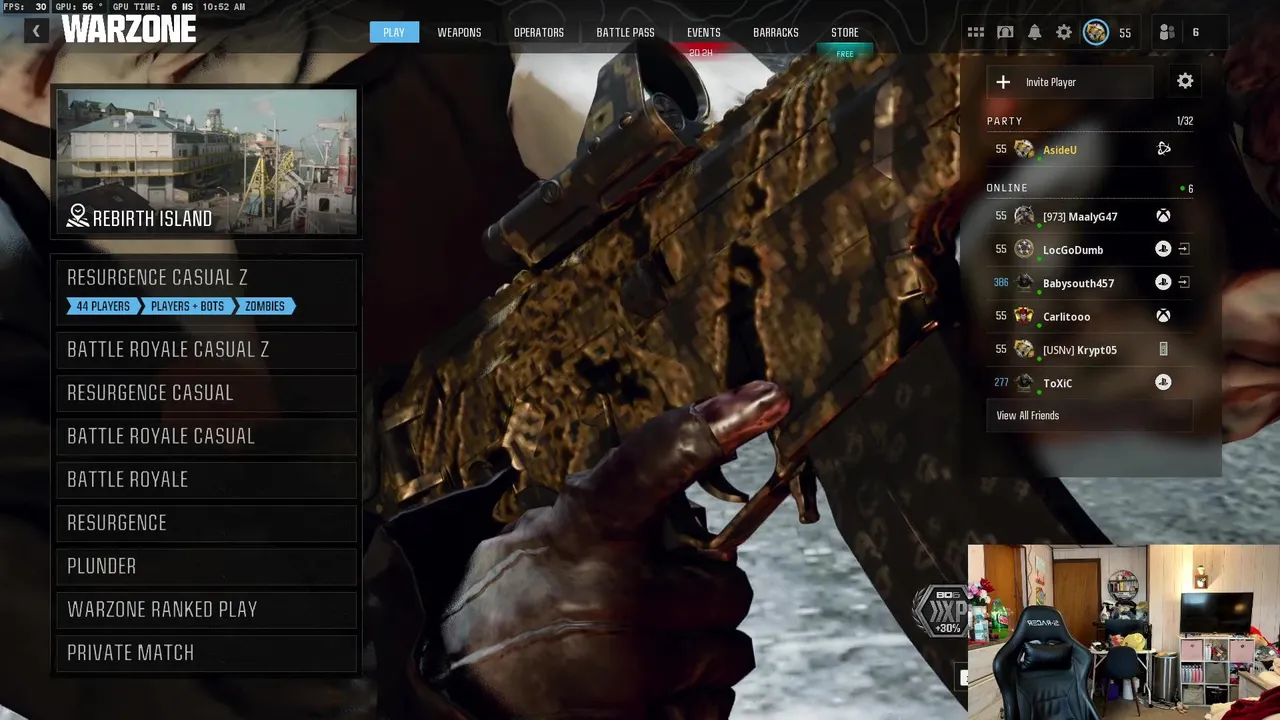1280x720 pixels.
Task: Select Resurgence playlist
Action: click(x=206, y=523)
